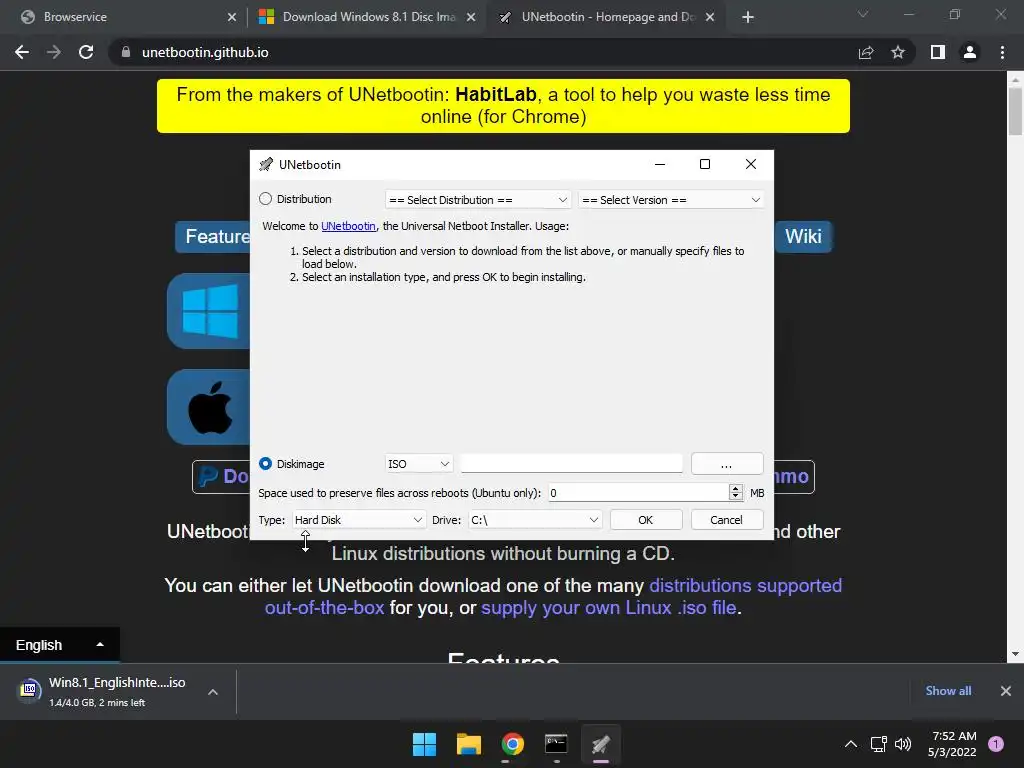Follow the supply your own Linux .iso file link
The width and height of the screenshot is (1024, 768).
pyautogui.click(x=609, y=608)
